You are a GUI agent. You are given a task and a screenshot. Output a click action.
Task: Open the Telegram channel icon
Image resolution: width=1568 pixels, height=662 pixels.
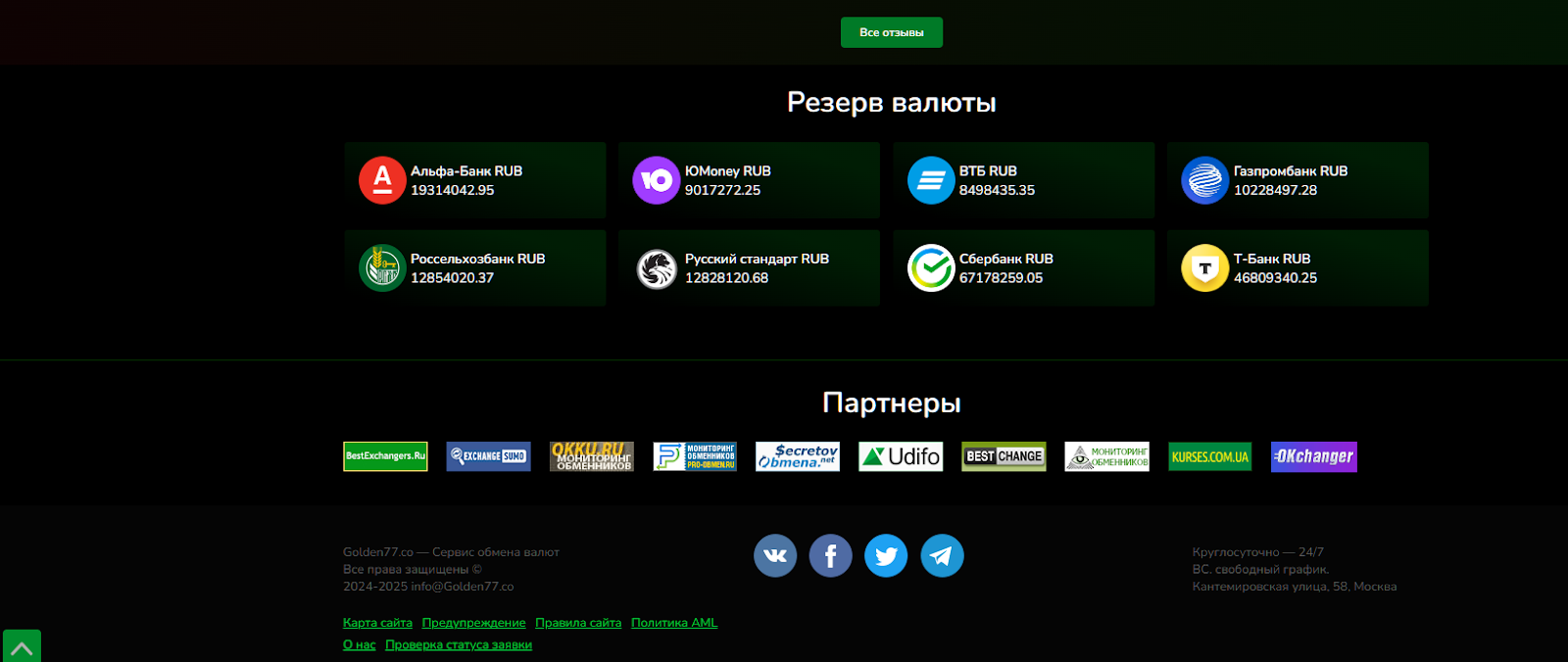tap(942, 556)
